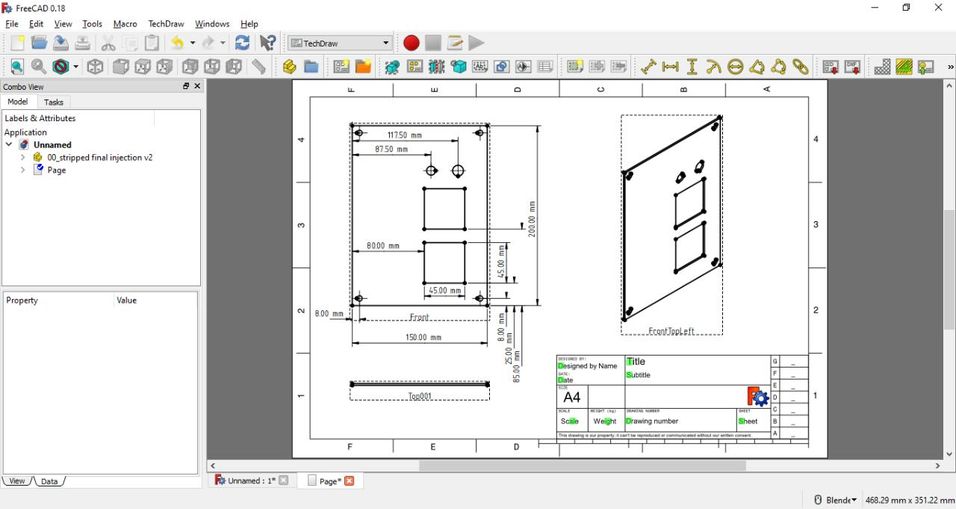
Task: Click Undo arrow icon
Action: point(177,43)
